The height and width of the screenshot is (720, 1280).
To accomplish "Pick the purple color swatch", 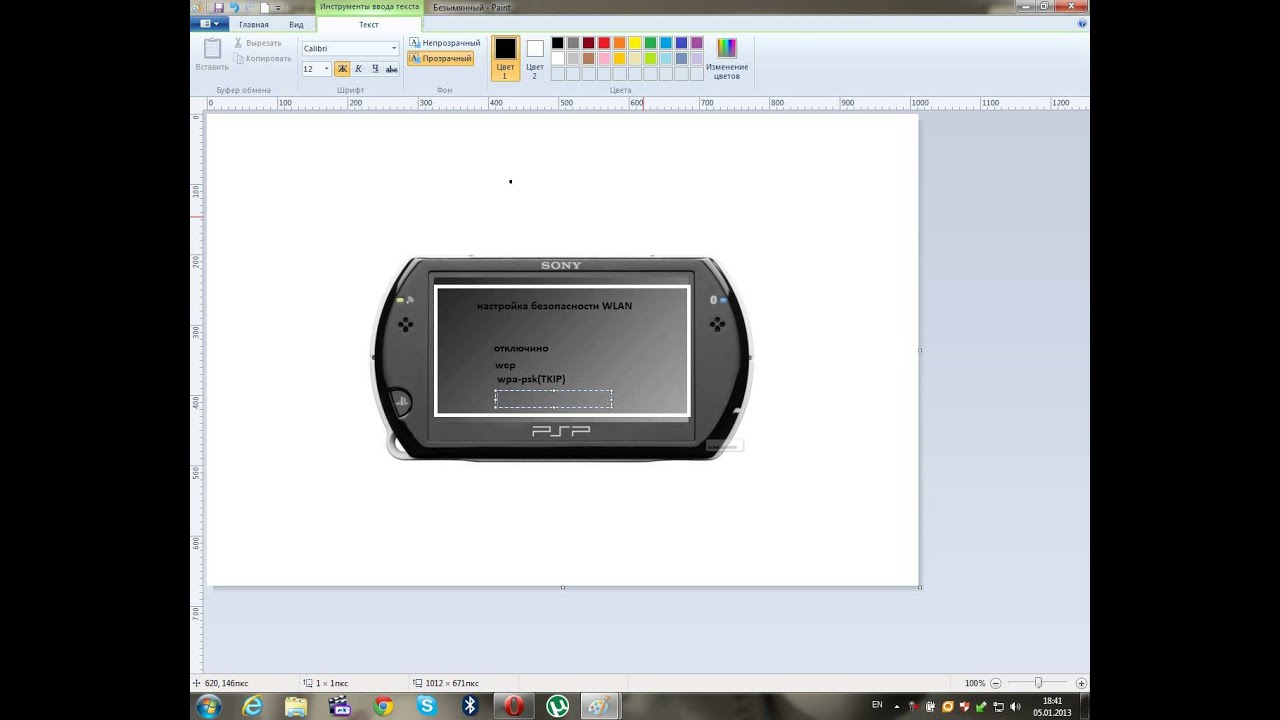I will 696,43.
